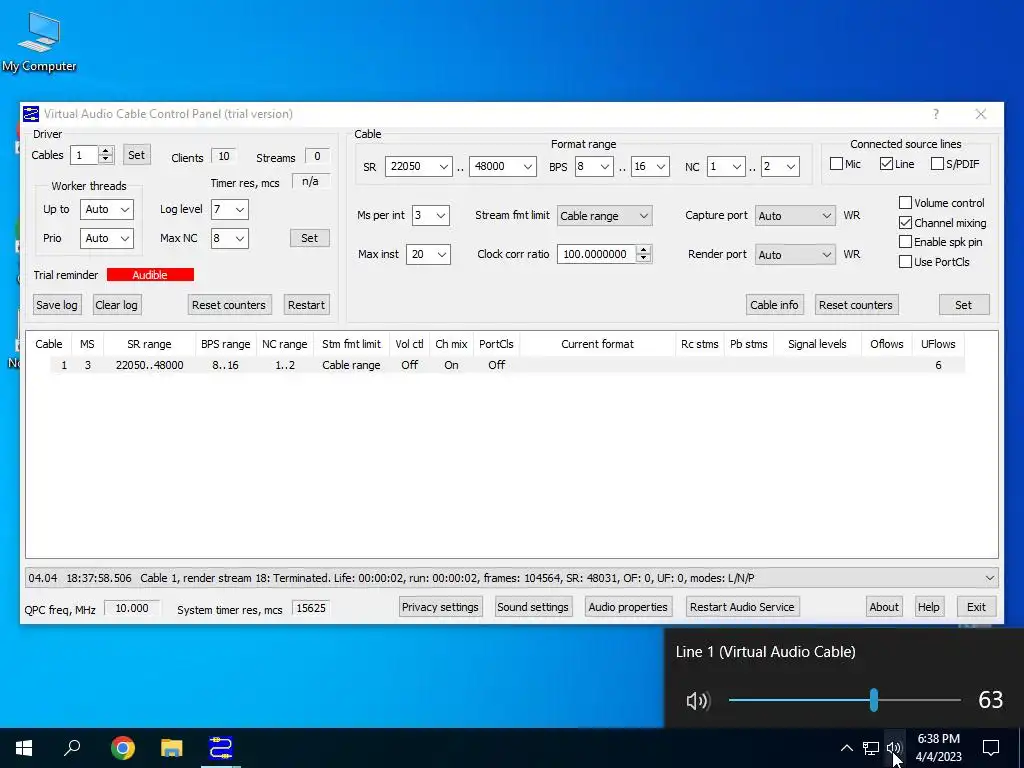1024x768 pixels.
Task: Open Sound settings
Action: pyautogui.click(x=533, y=607)
